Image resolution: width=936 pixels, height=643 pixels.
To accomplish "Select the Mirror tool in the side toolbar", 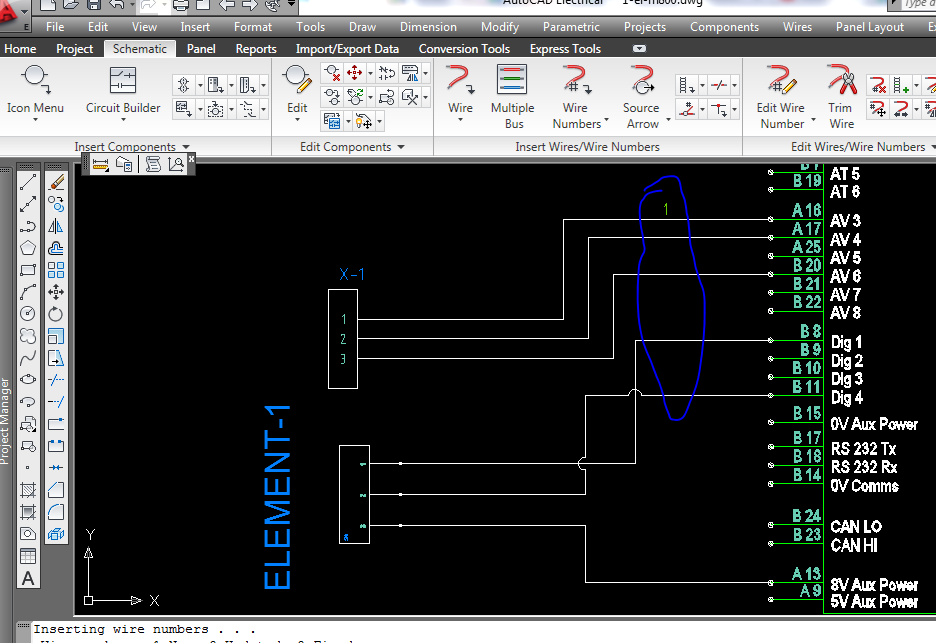I will [x=54, y=224].
